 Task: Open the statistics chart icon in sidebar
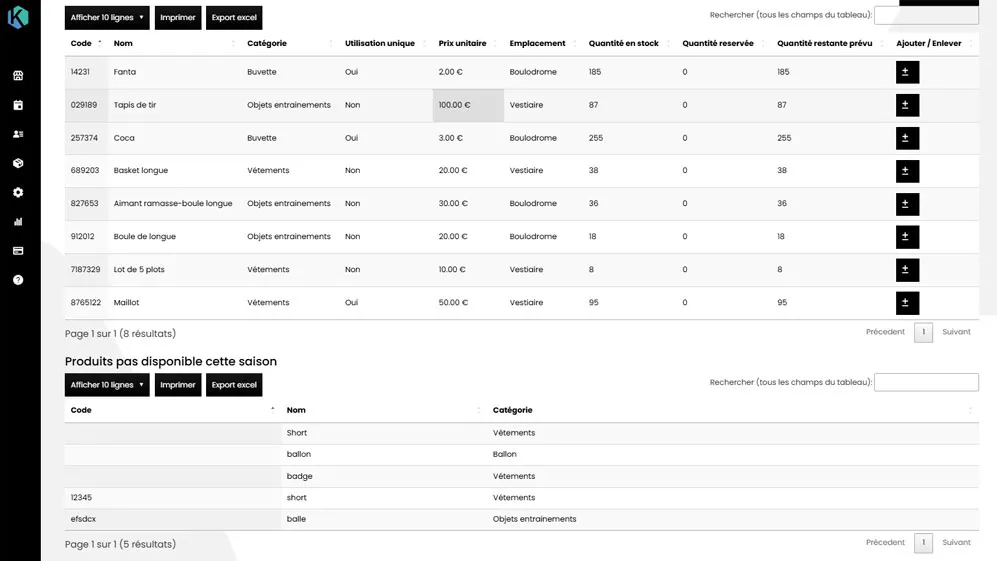pyautogui.click(x=18, y=221)
